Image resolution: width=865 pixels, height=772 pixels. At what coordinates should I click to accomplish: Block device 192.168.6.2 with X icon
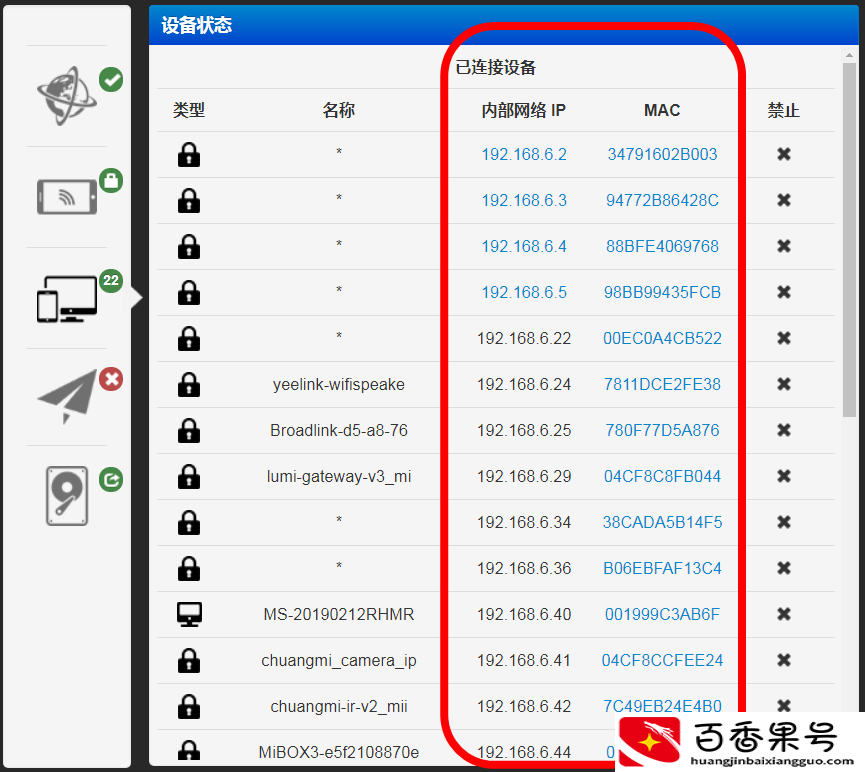pyautogui.click(x=784, y=154)
